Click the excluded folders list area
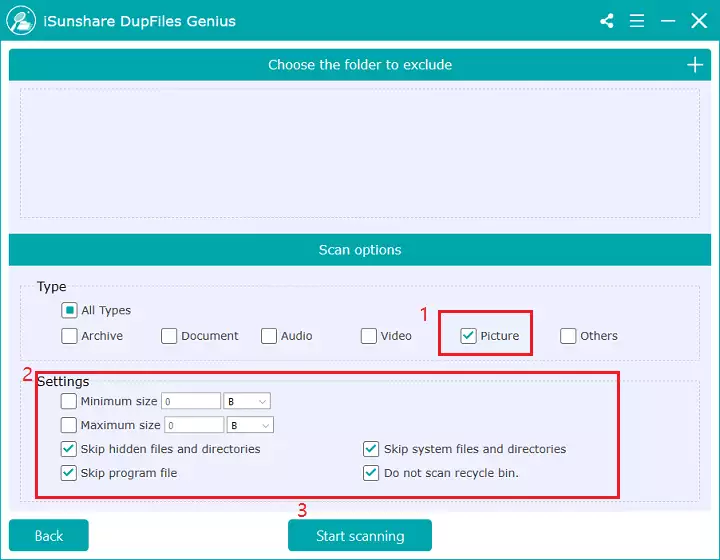The width and height of the screenshot is (720, 560). (360, 153)
